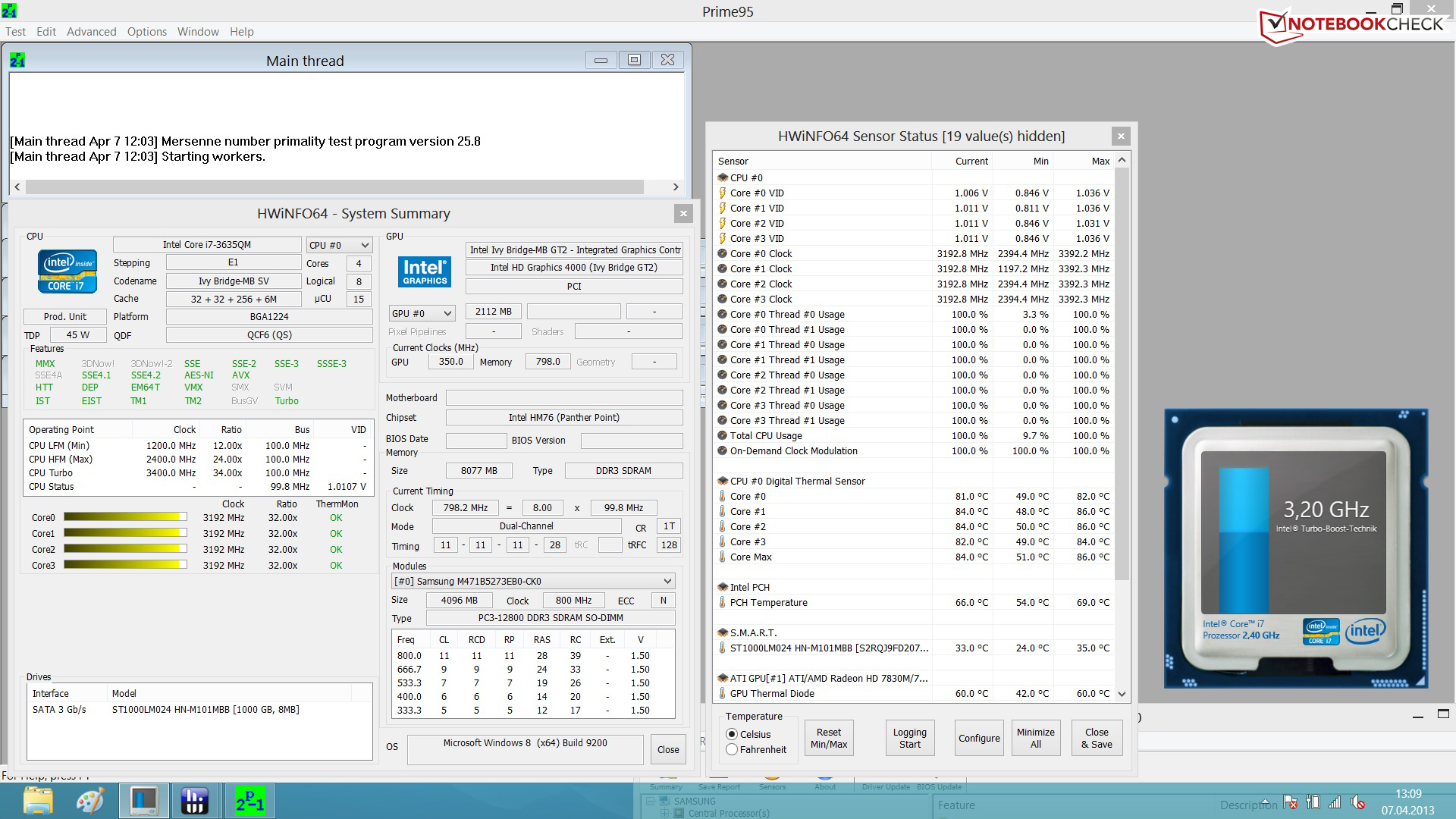
Task: Click the Configure button in Sensor Status
Action: pyautogui.click(x=978, y=738)
